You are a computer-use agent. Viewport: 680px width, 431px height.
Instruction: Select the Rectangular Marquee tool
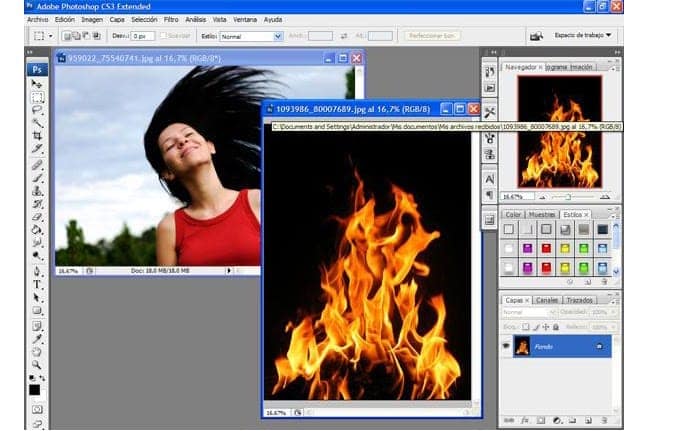pyautogui.click(x=37, y=97)
